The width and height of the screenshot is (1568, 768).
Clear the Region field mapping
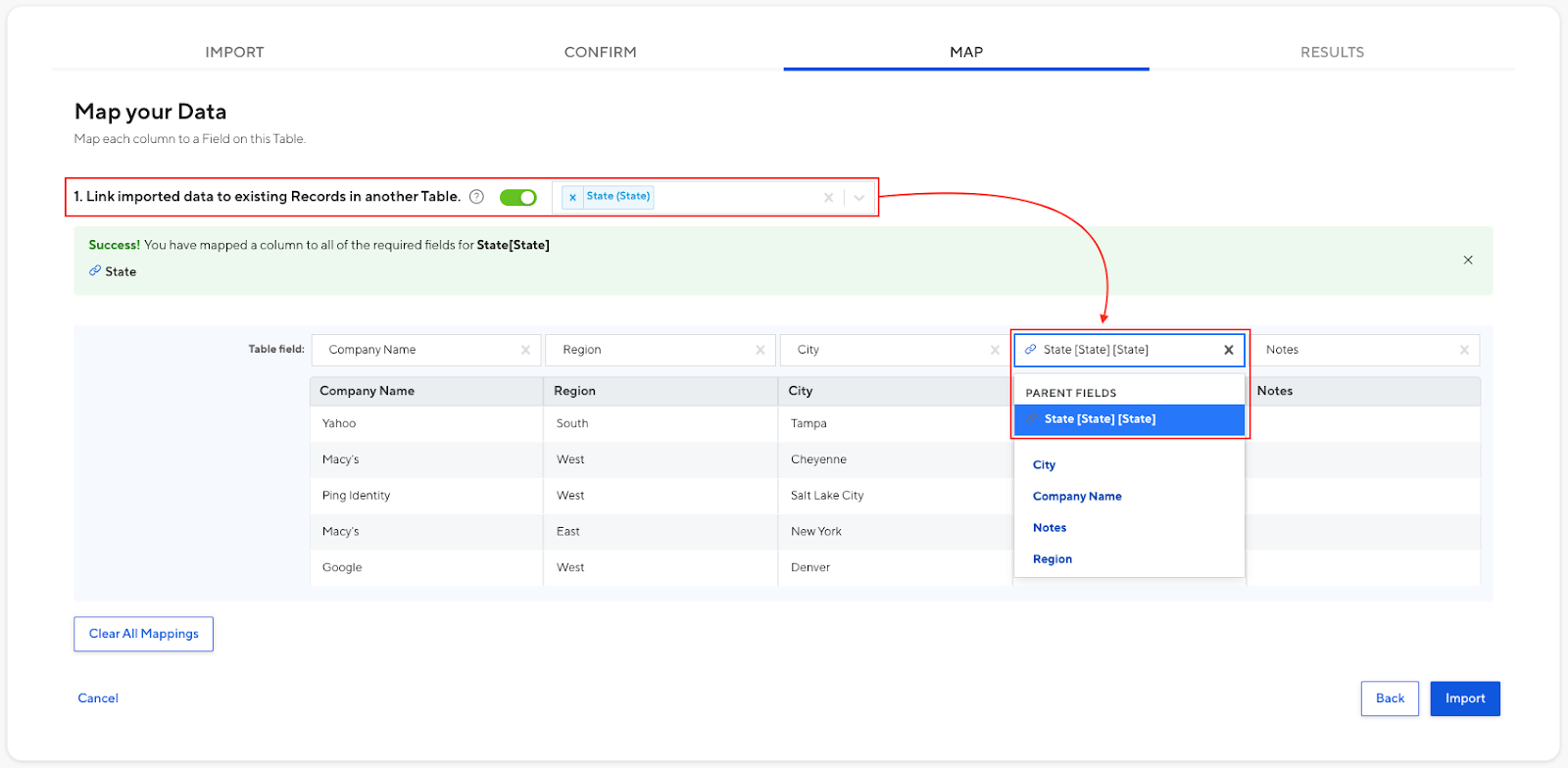(x=759, y=350)
